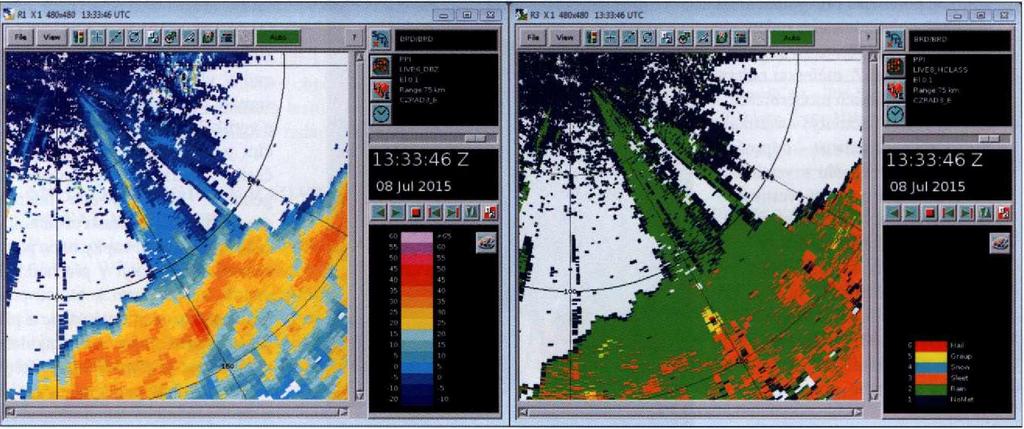Stop animation with red square in left window

[x=415, y=212]
